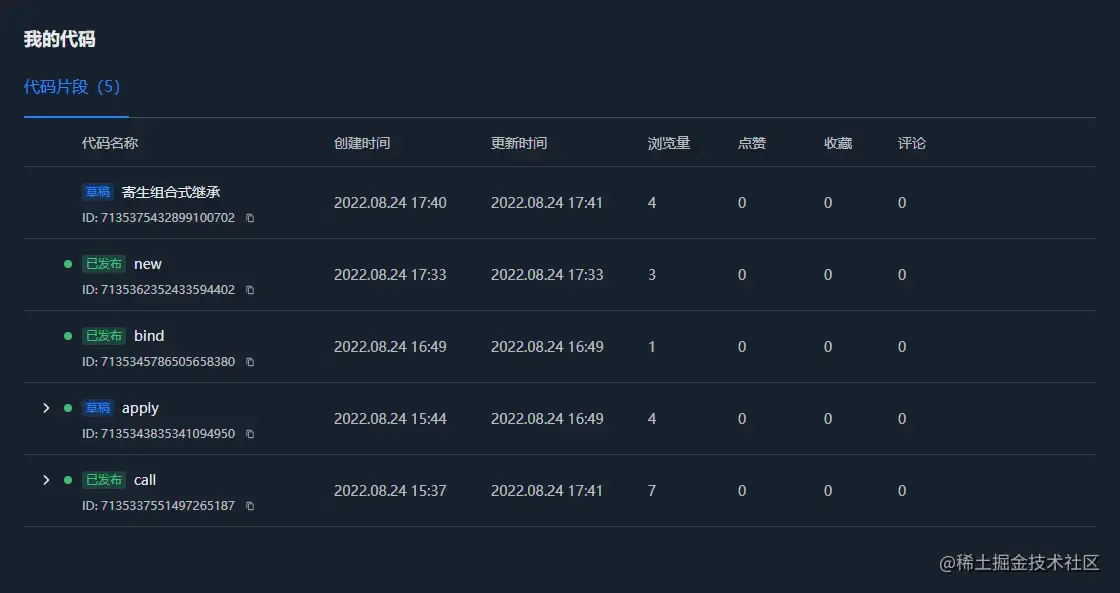Click the green status dot beside bind
The width and height of the screenshot is (1120, 593).
[x=67, y=335]
